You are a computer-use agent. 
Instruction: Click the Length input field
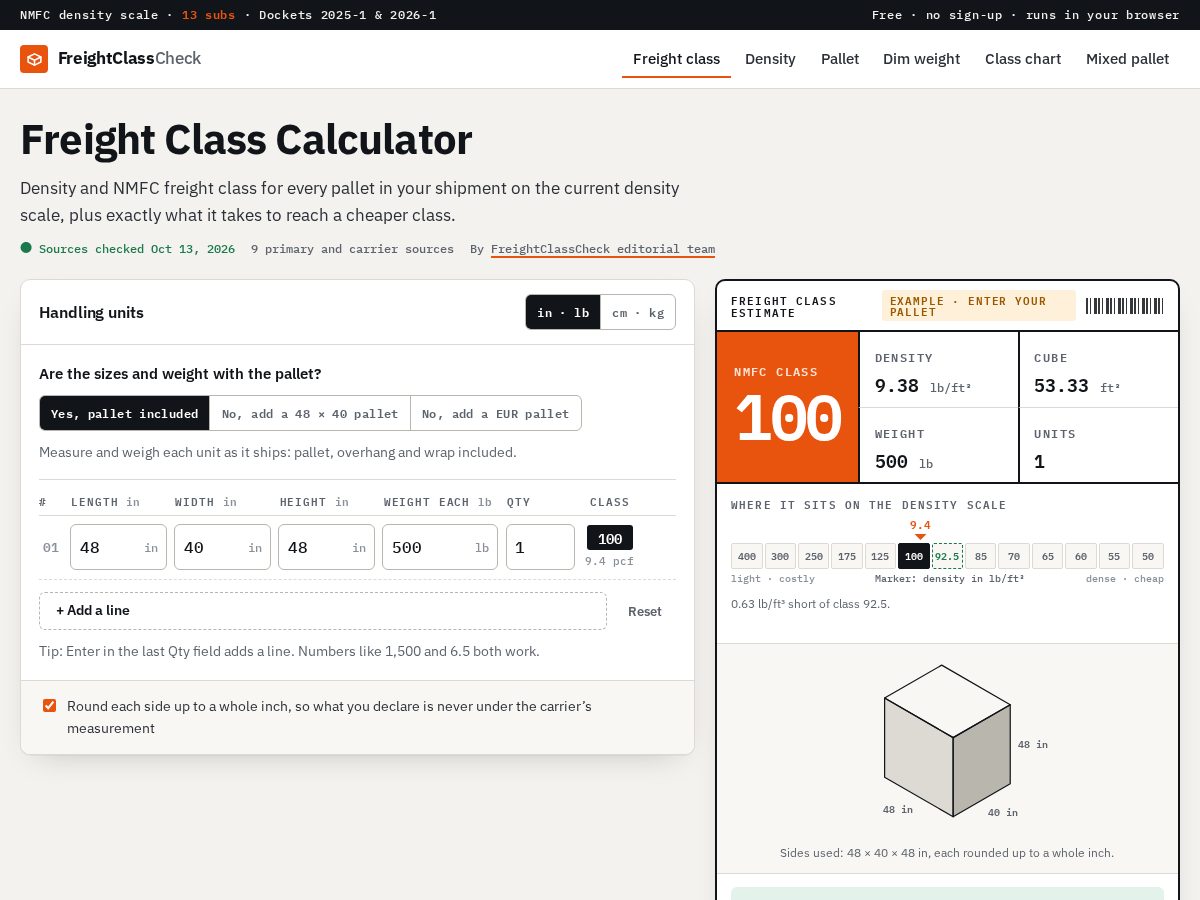[x=118, y=547]
